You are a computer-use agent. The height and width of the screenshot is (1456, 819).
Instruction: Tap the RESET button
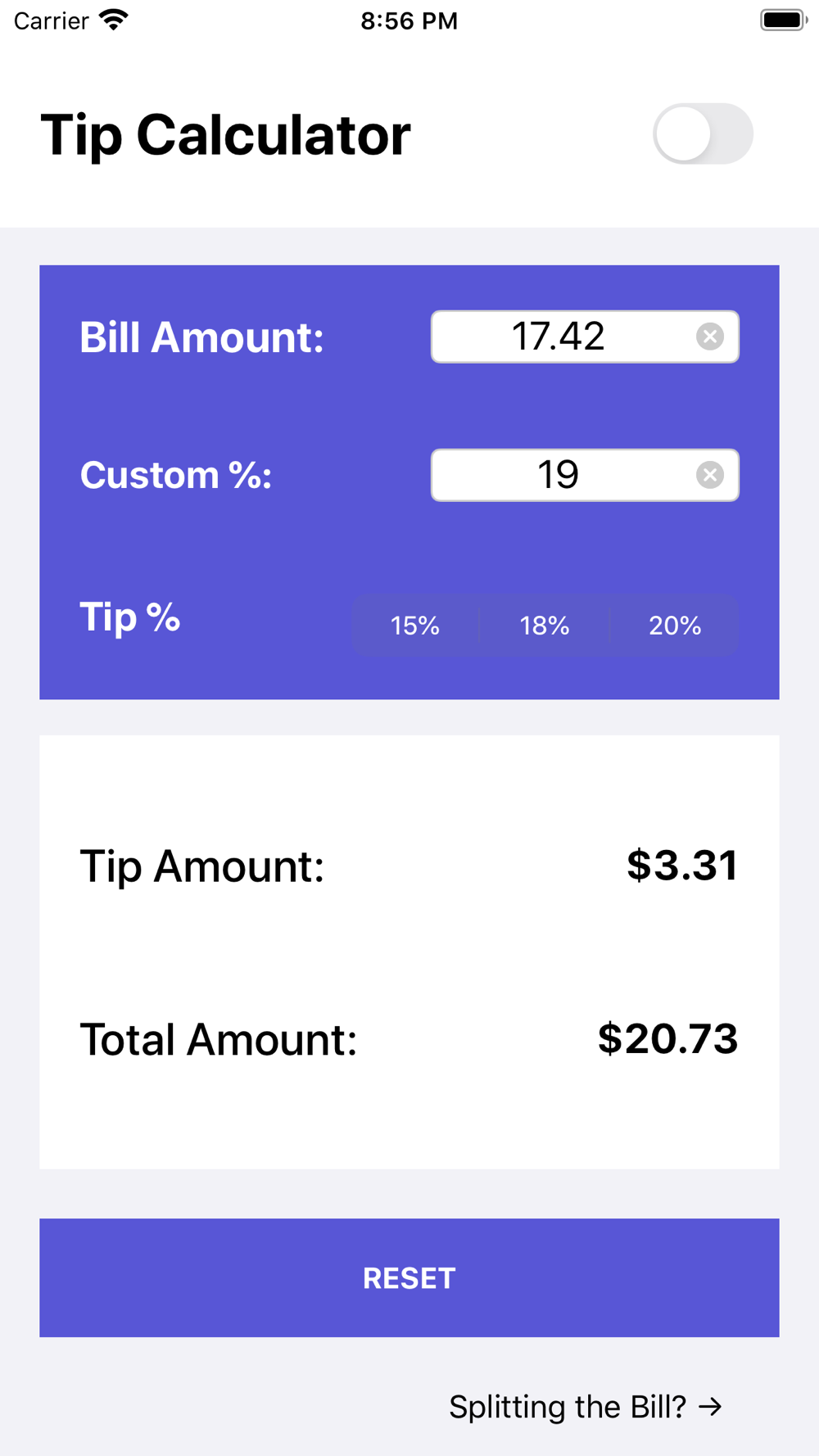coord(409,1277)
